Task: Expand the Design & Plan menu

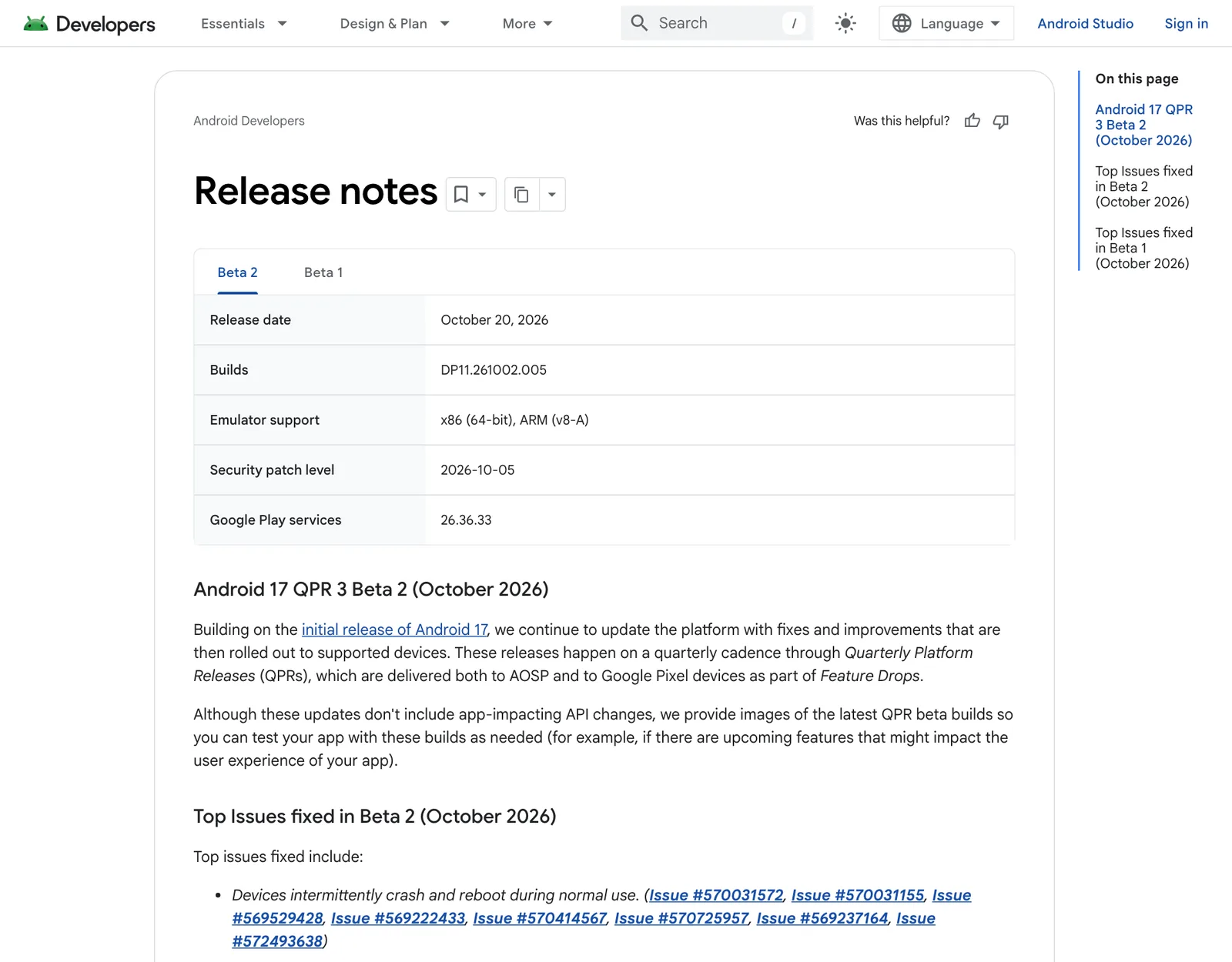Action: pos(394,24)
